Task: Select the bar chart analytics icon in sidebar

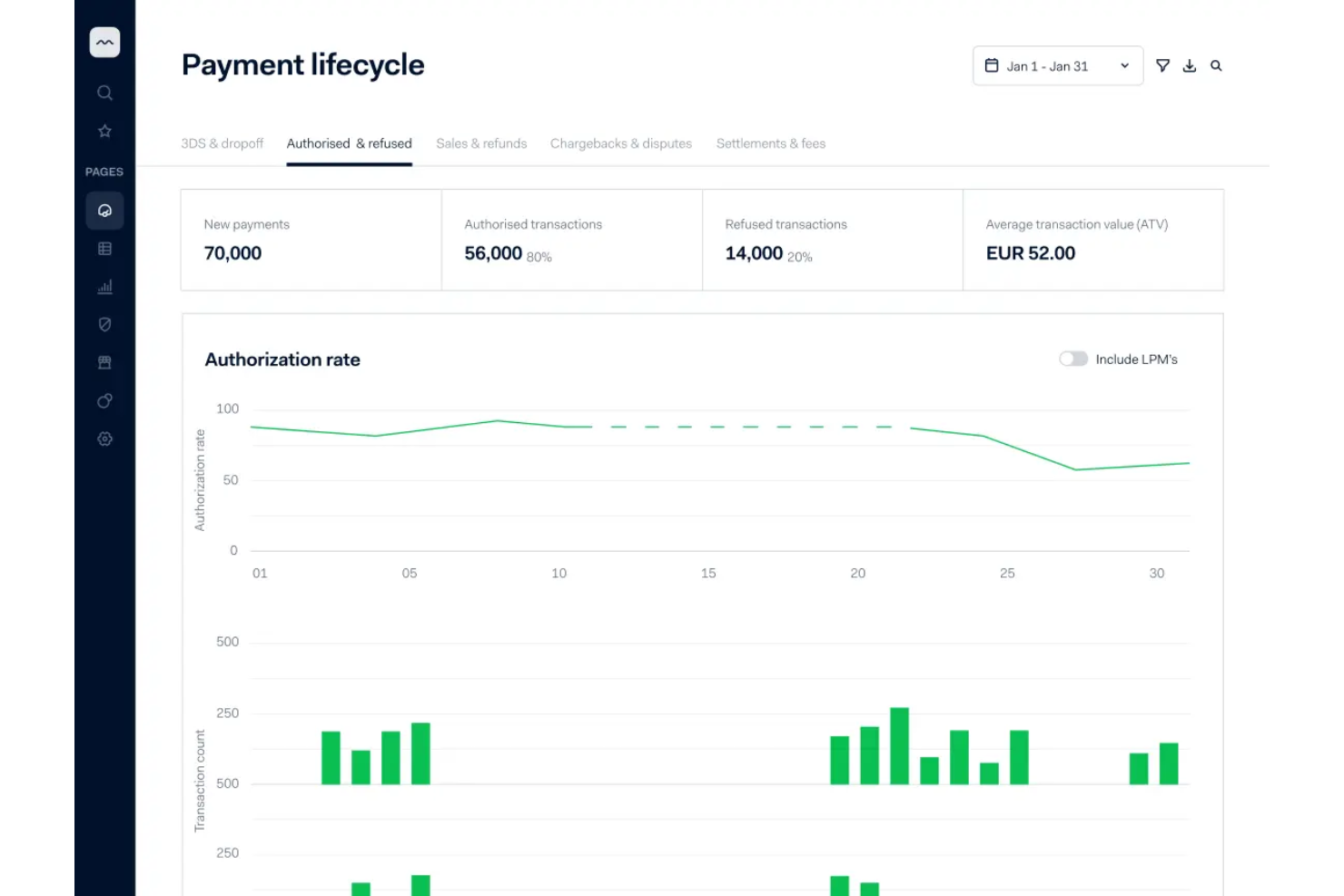Action: tap(104, 286)
